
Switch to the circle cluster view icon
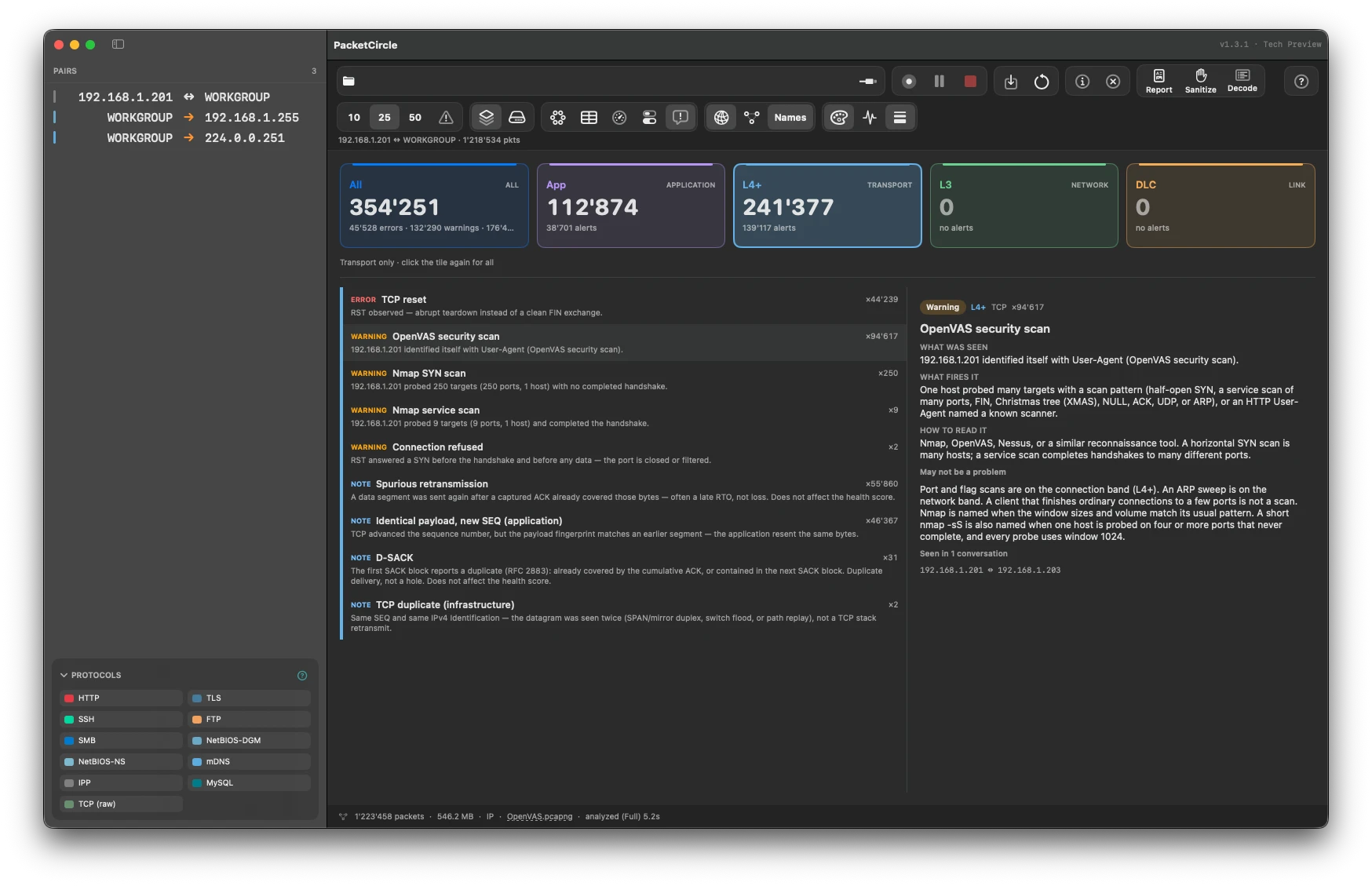pyautogui.click(x=558, y=118)
